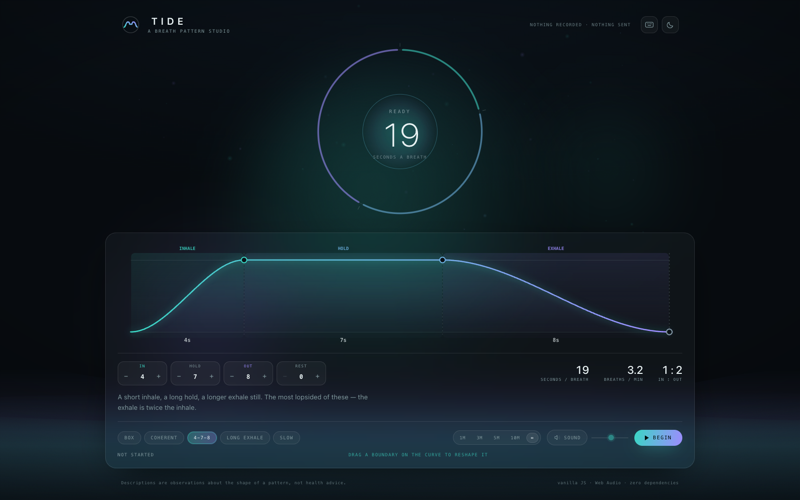Click the EXHALE label above the curve
Screen dimensions: 800x500
point(556,248)
